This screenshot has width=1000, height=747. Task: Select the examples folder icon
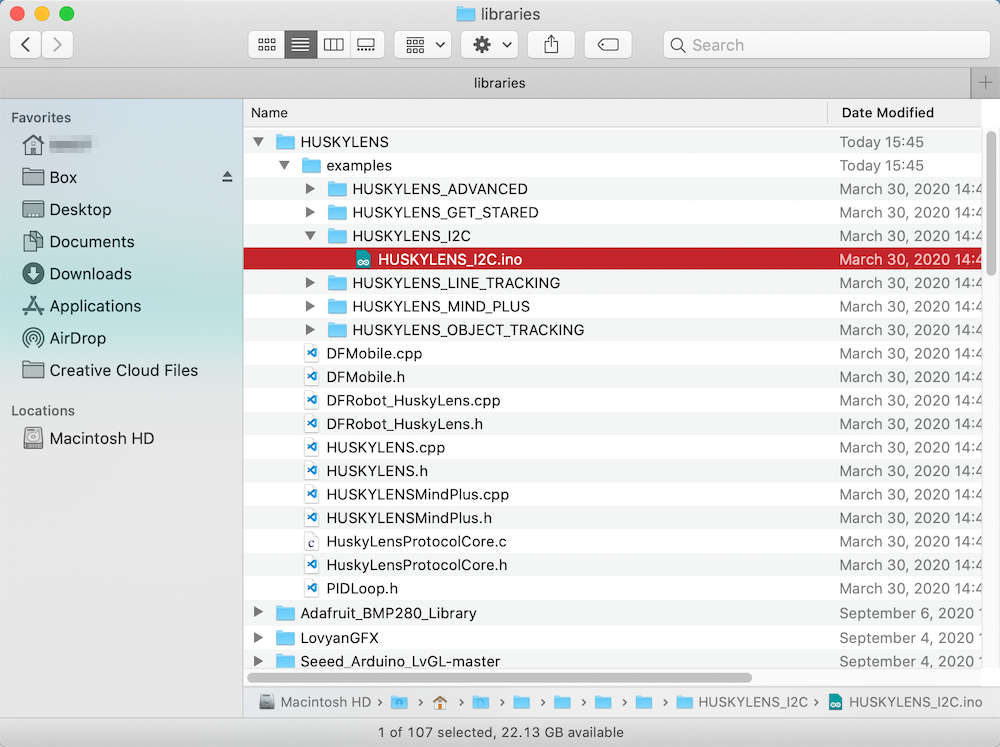click(311, 165)
